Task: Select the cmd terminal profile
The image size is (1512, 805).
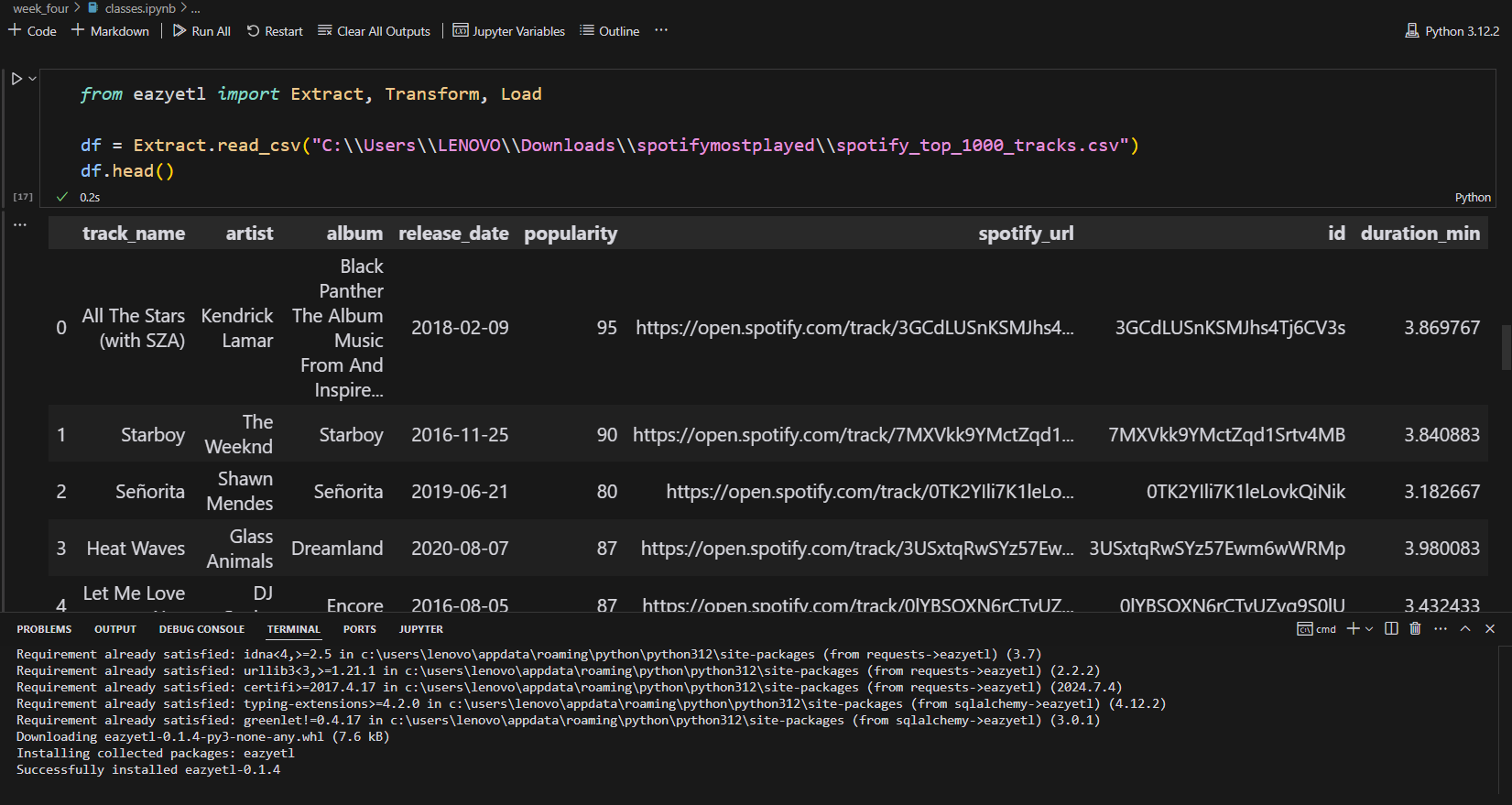Action: [1316, 629]
